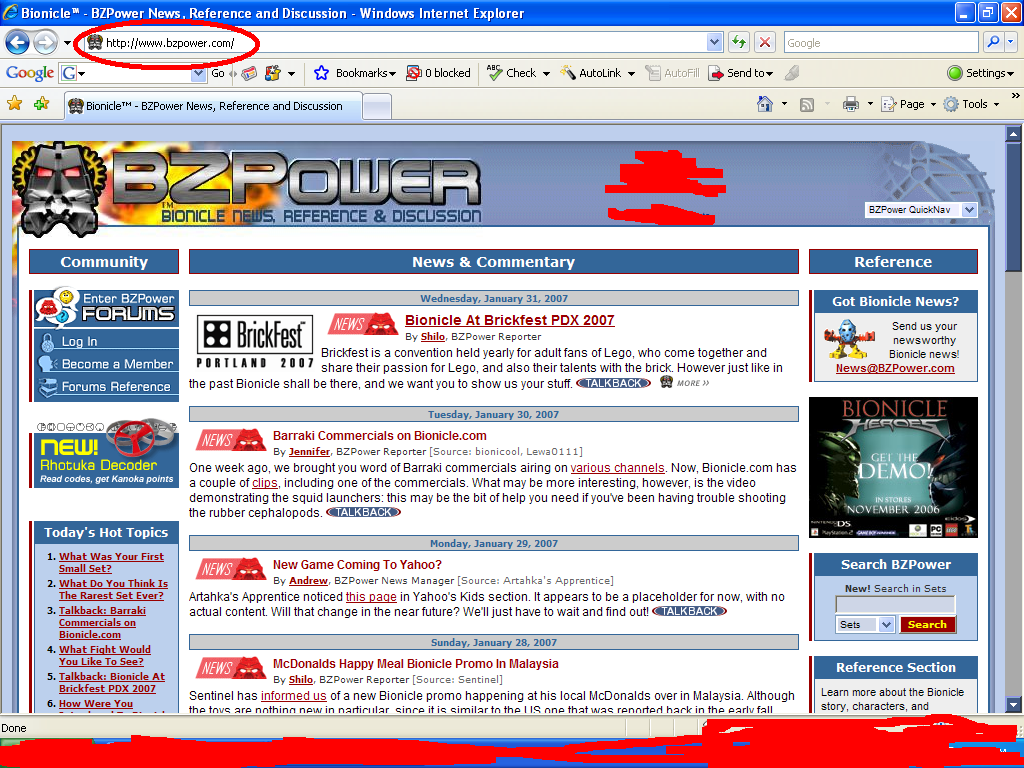This screenshot has height=768, width=1024.
Task: Open a new blank tab
Action: pos(377,106)
